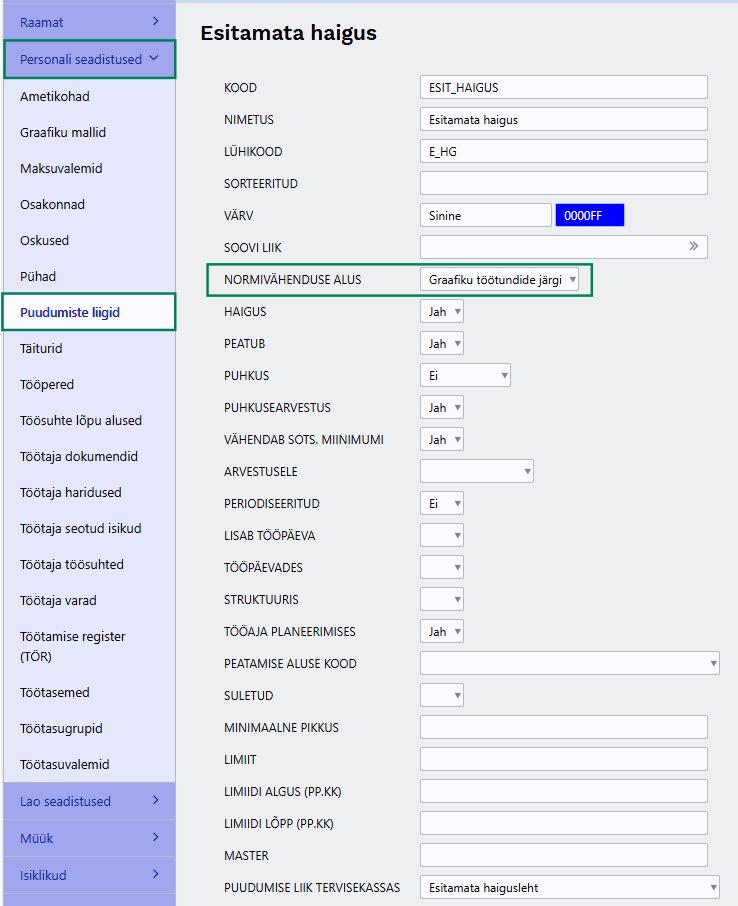Open the Periodiseeritud dropdown
This screenshot has height=906, width=738.
pos(441,504)
